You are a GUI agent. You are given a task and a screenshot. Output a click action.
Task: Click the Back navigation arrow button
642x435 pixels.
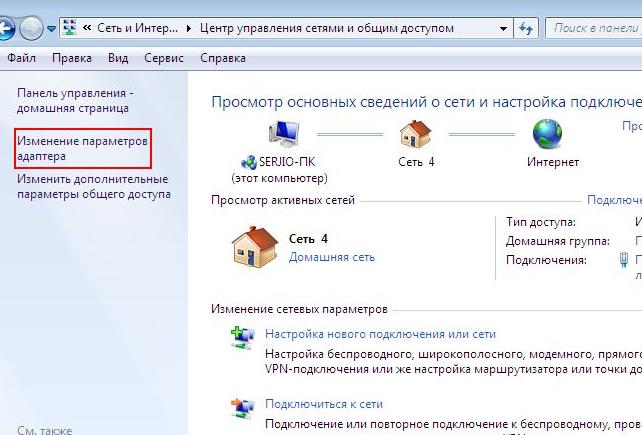coord(9,29)
